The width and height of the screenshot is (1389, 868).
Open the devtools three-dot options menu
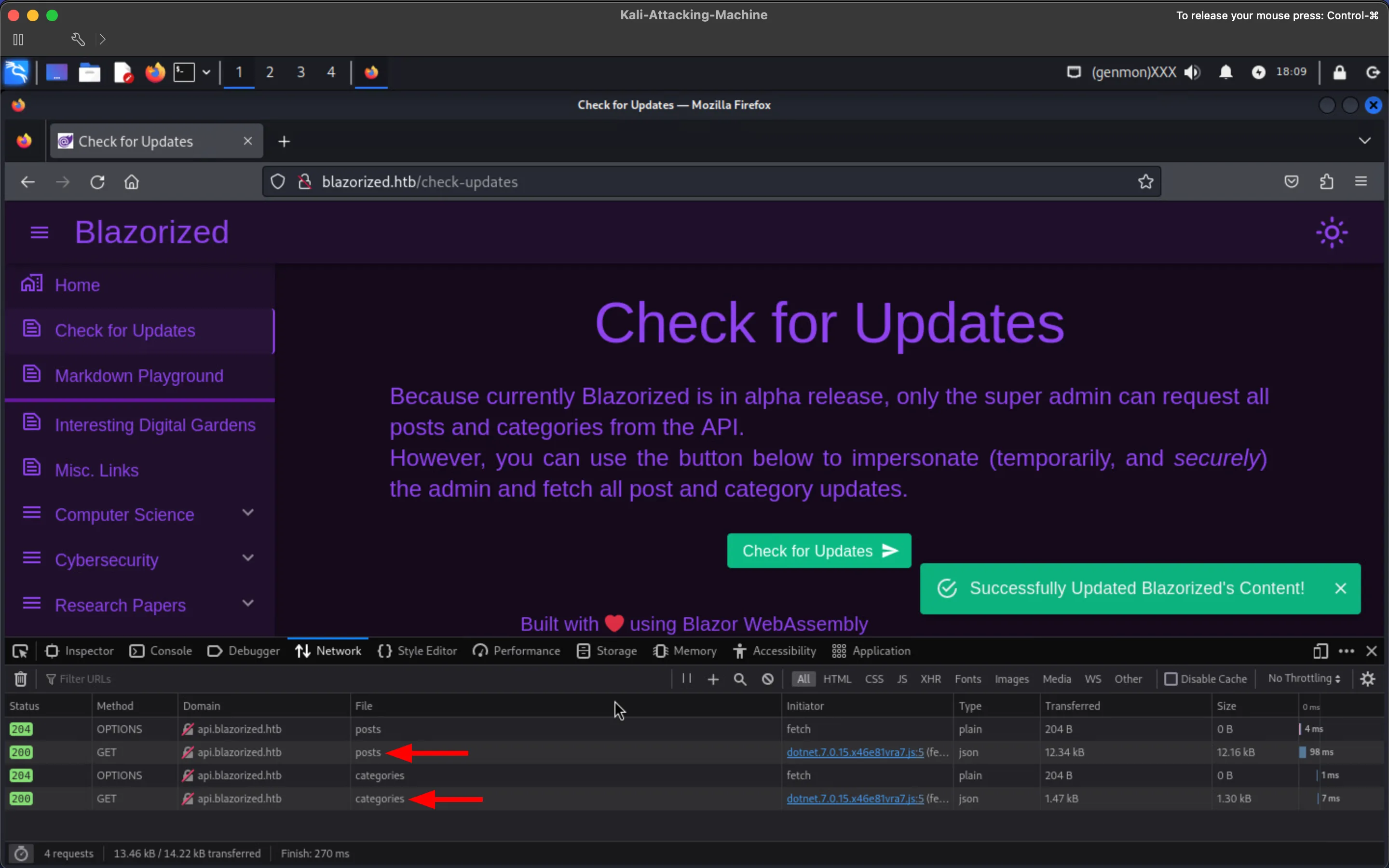(1346, 651)
